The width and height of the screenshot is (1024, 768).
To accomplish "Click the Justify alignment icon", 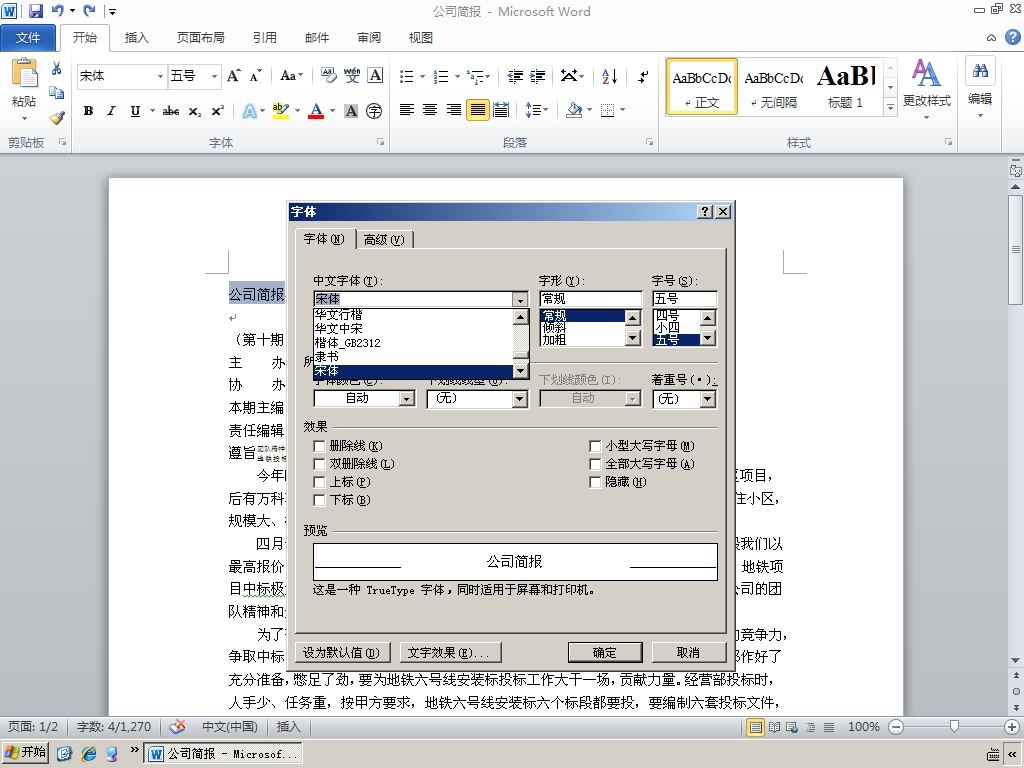I will coord(477,110).
